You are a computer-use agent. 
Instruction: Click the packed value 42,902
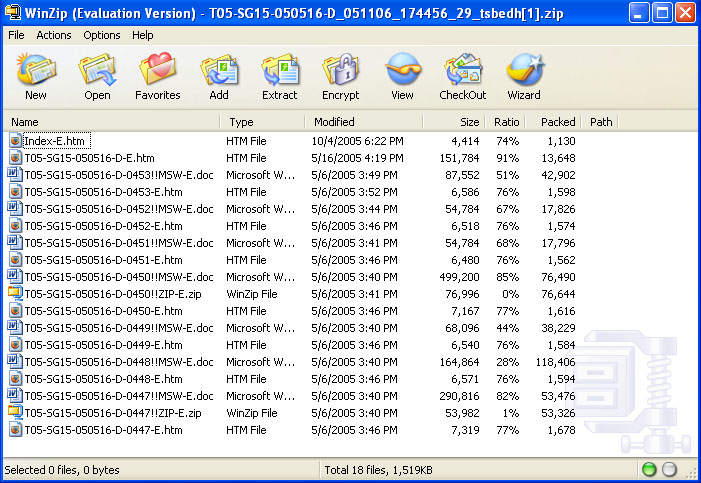pos(558,175)
